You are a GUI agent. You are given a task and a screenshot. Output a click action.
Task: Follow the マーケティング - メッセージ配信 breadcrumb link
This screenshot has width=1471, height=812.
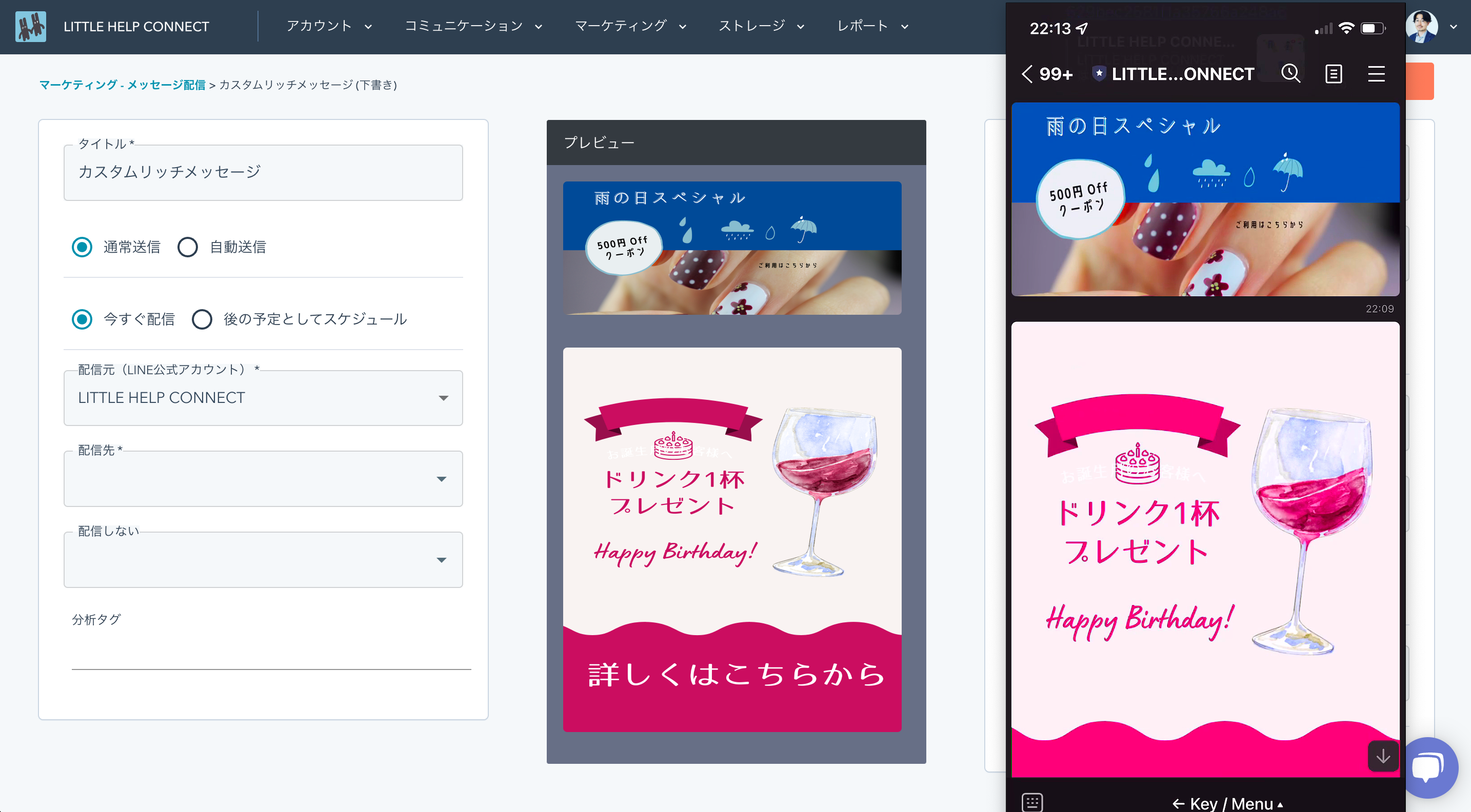pyautogui.click(x=122, y=85)
